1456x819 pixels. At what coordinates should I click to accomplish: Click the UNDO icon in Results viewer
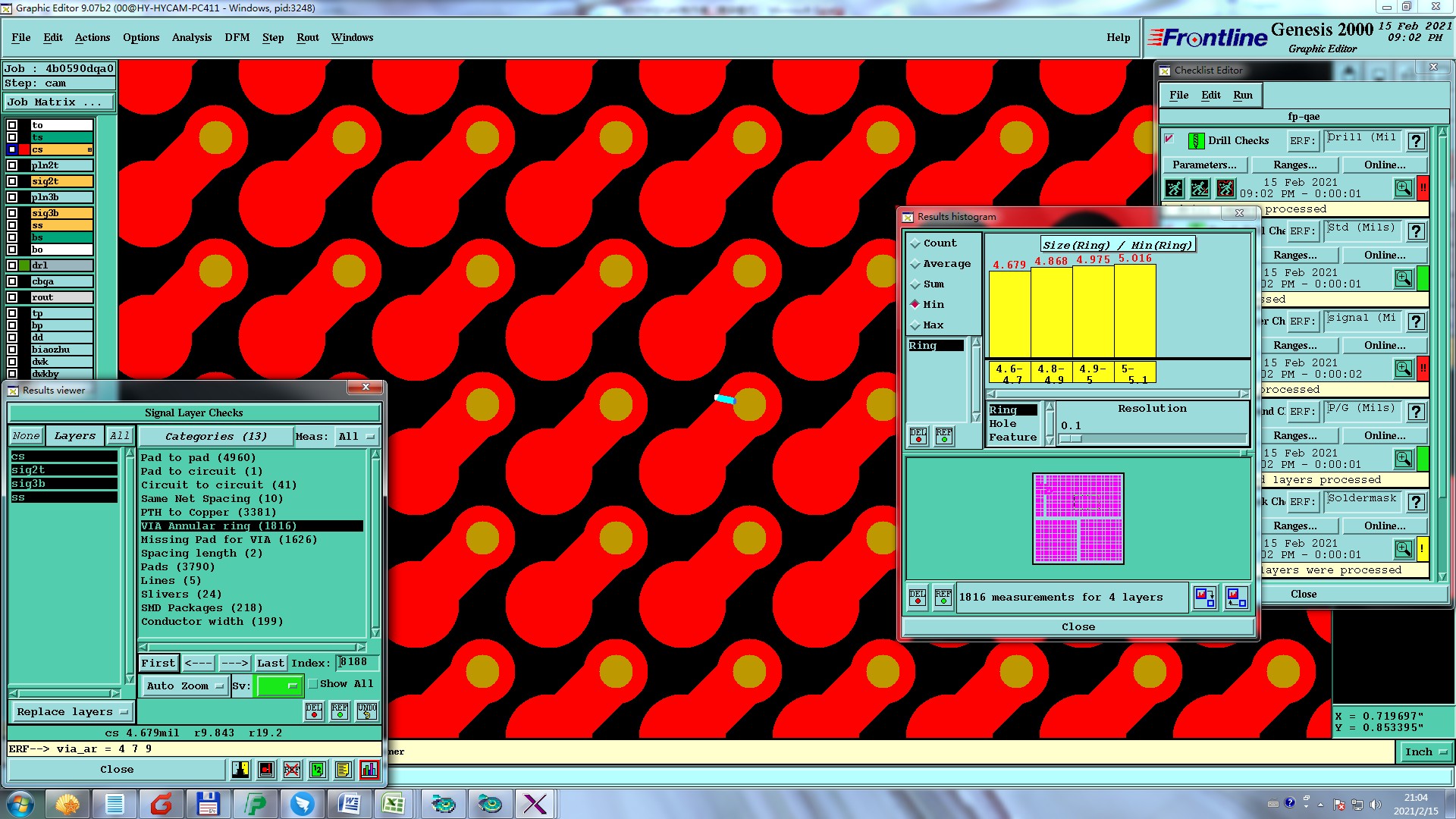click(x=367, y=711)
